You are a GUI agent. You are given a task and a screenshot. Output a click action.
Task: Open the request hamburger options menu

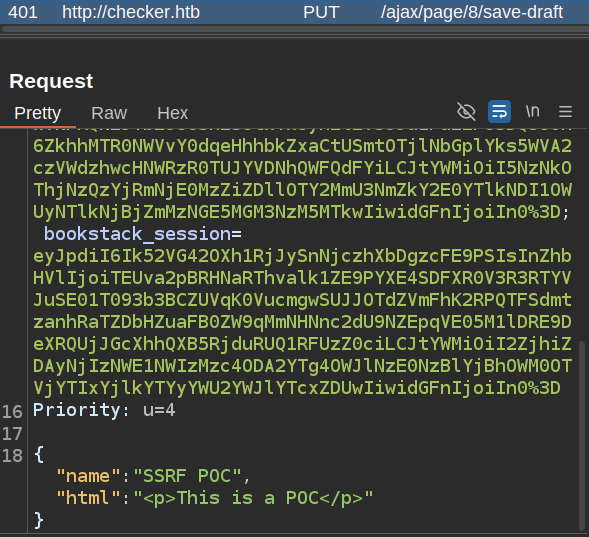(565, 112)
